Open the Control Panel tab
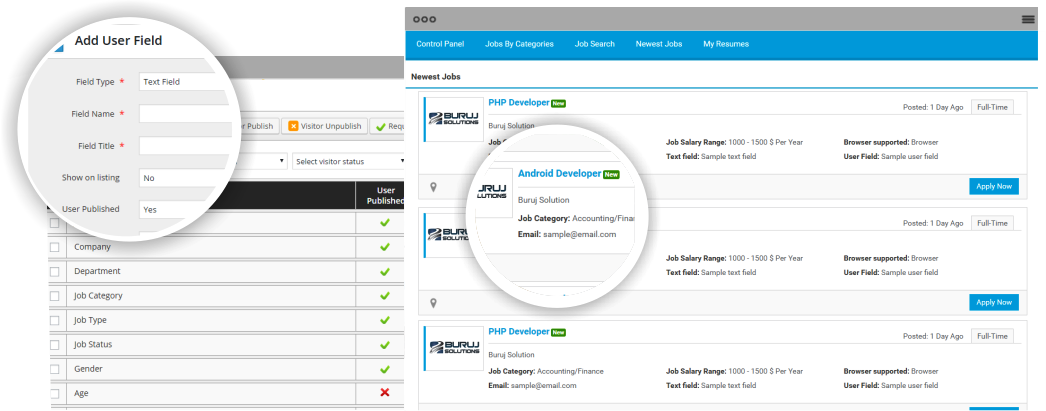Screen dimensions: 1046x411 click(440, 44)
